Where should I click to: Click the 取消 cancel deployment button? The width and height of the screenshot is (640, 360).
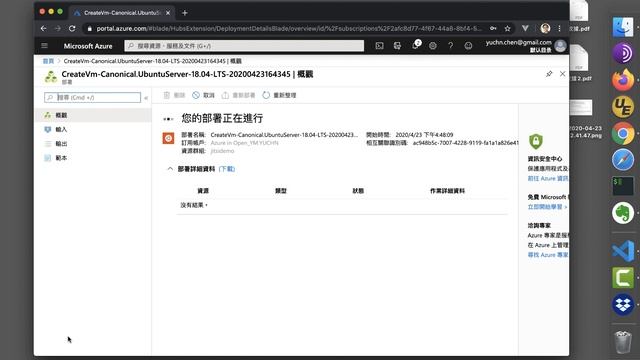point(203,95)
